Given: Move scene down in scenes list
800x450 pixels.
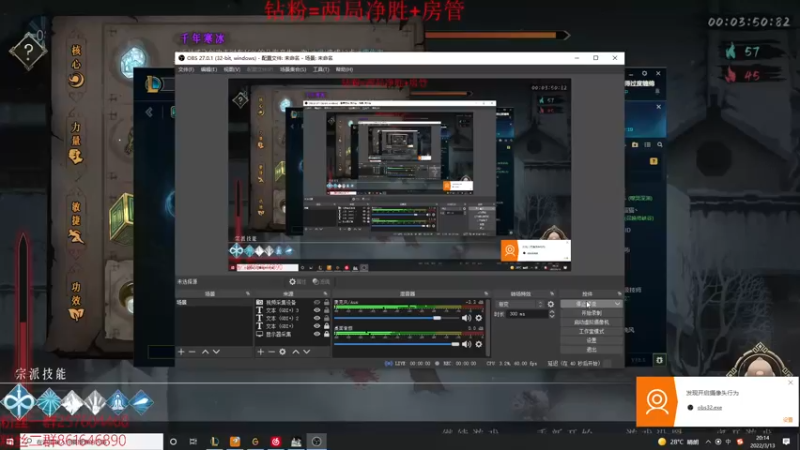Looking at the screenshot, I should [x=216, y=352].
